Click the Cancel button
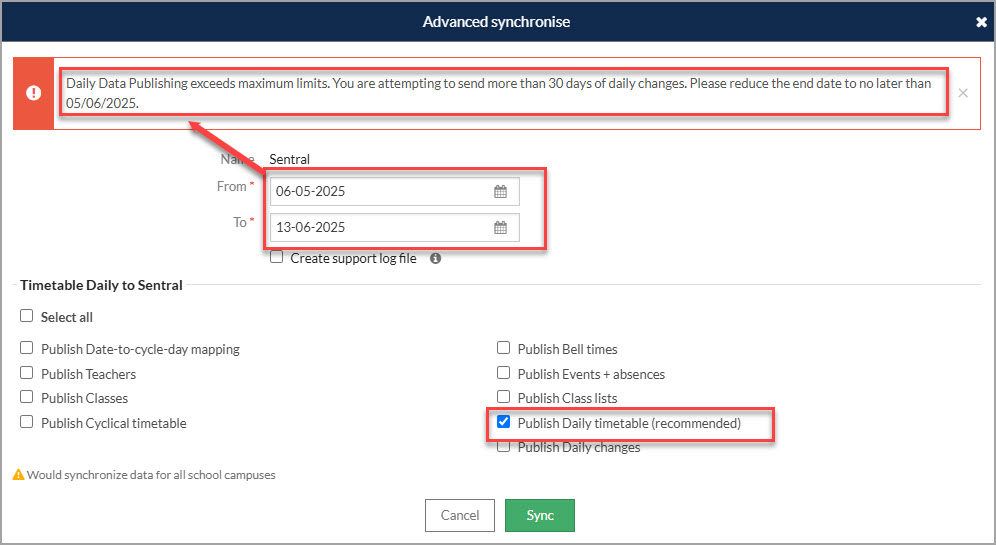Image resolution: width=996 pixels, height=545 pixels. (x=460, y=515)
